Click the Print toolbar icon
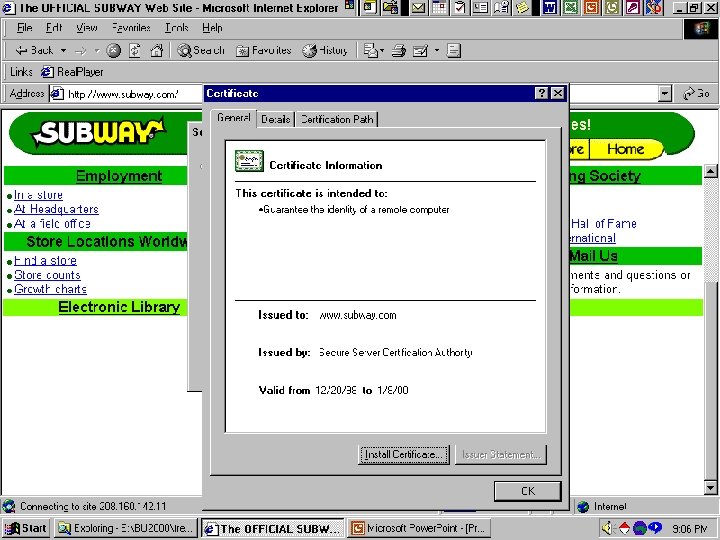The image size is (720, 540). point(399,51)
